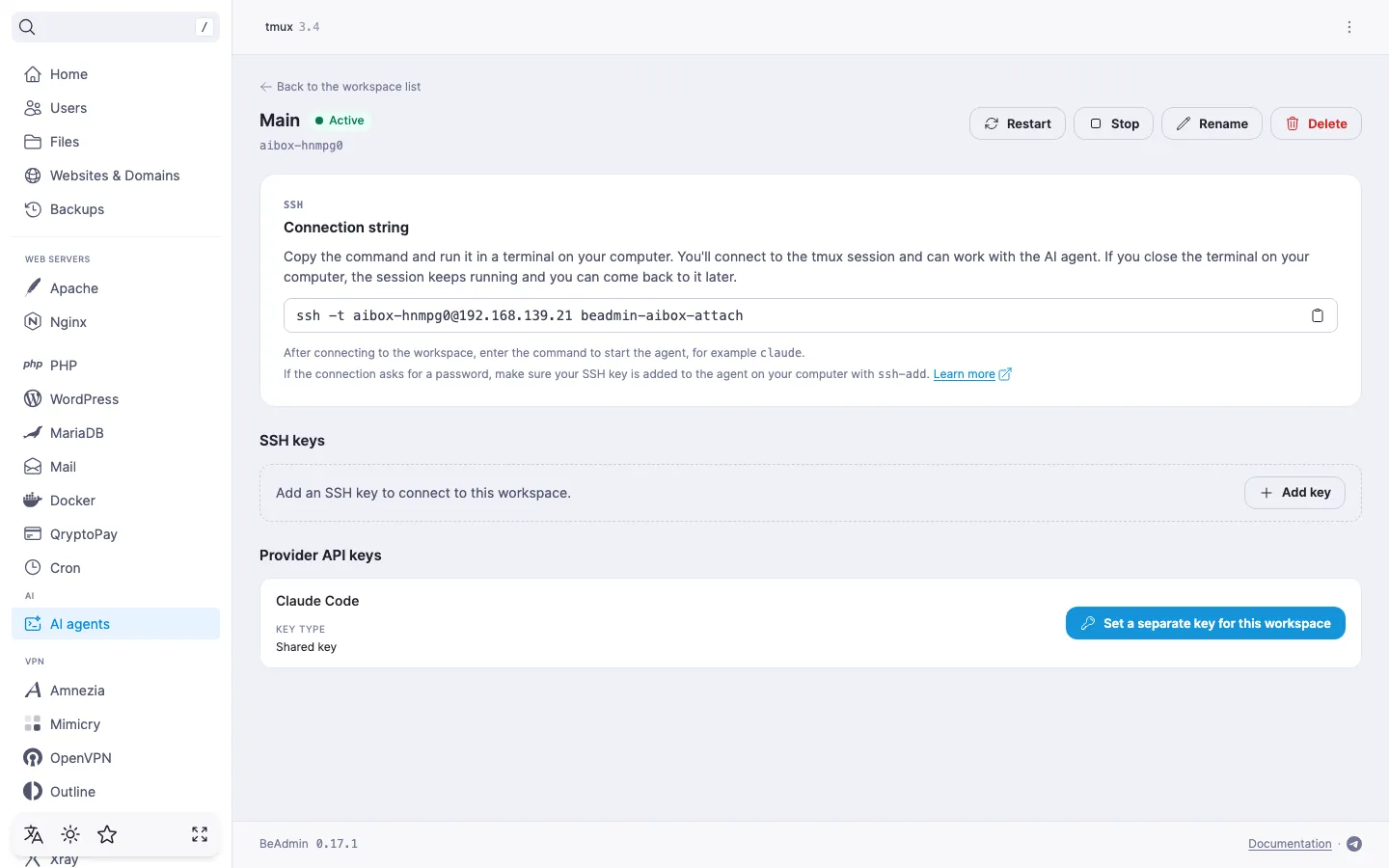The height and width of the screenshot is (868, 1389).
Task: Open Docker section
Action: click(116, 501)
